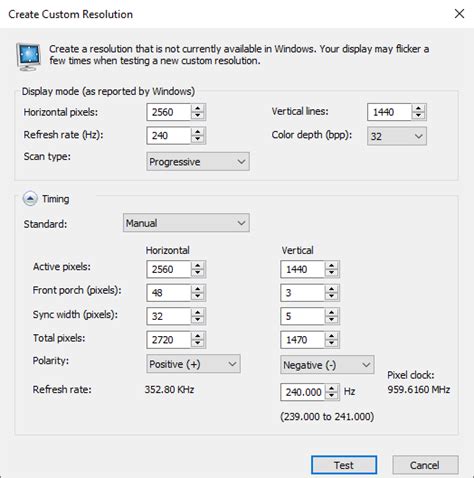The image size is (474, 478).
Task: Increase horizontal Total pixels 2720 up arrow
Action: tap(198, 336)
